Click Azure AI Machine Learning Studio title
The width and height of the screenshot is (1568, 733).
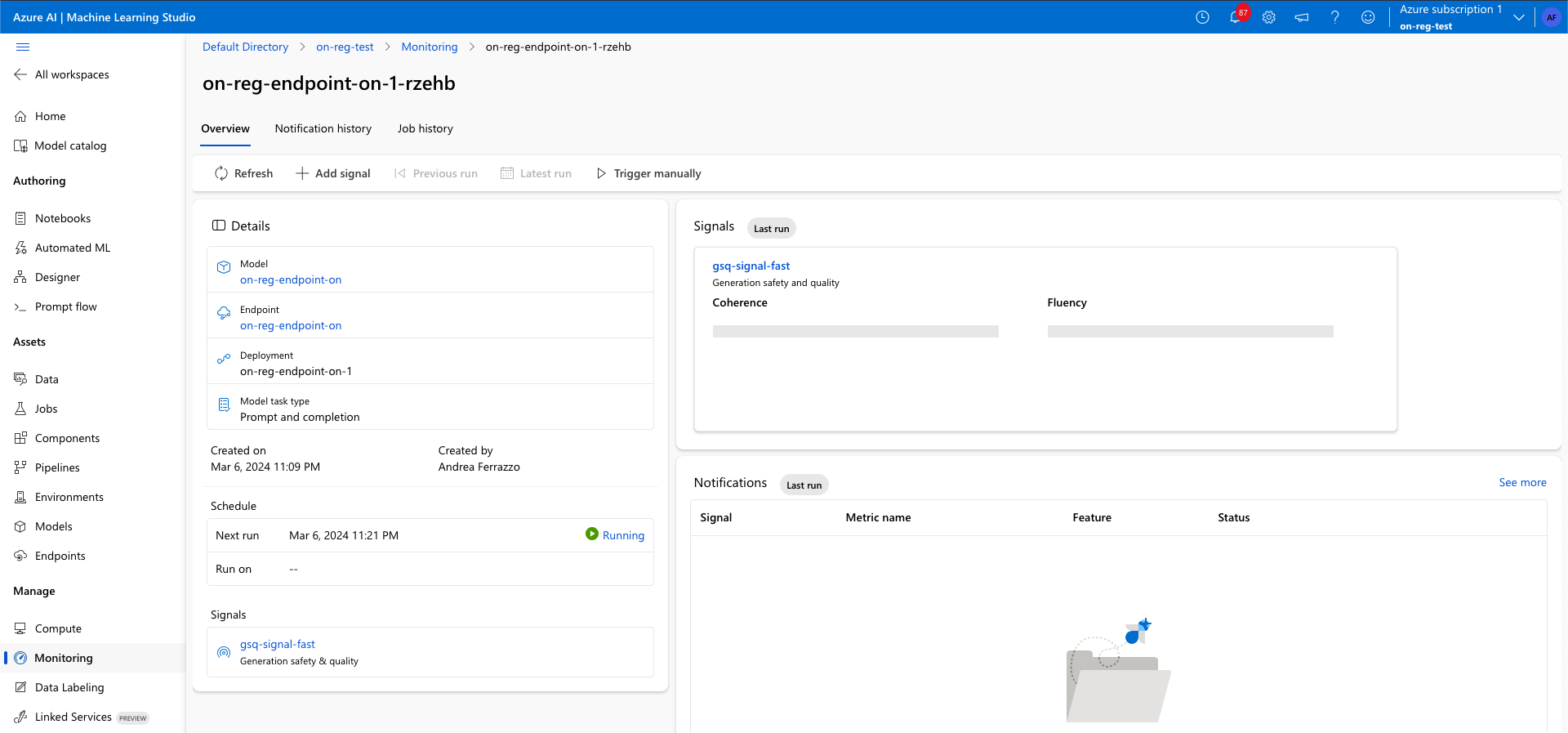105,17
